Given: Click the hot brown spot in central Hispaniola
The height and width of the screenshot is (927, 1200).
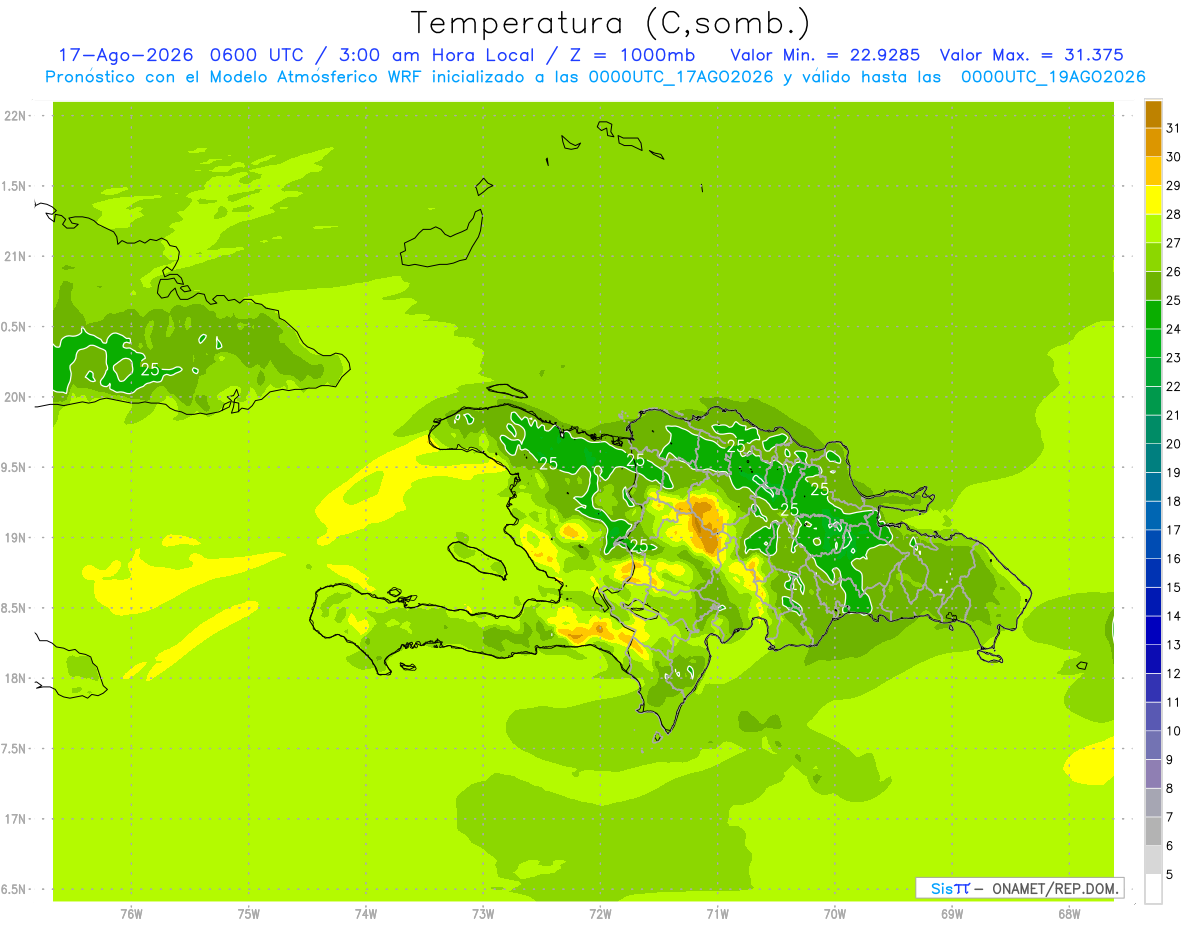Looking at the screenshot, I should point(708,527).
